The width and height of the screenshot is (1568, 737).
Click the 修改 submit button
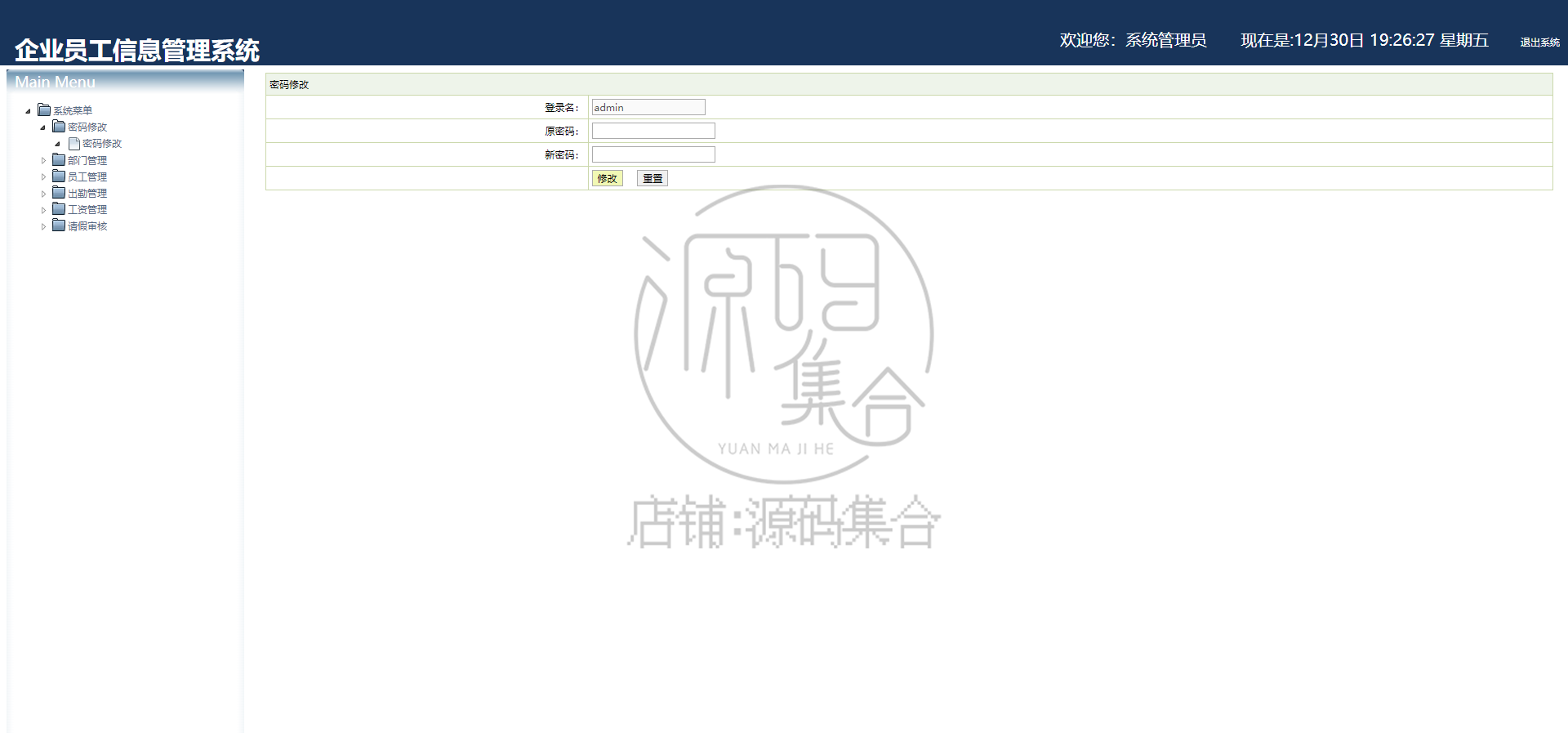tap(608, 178)
